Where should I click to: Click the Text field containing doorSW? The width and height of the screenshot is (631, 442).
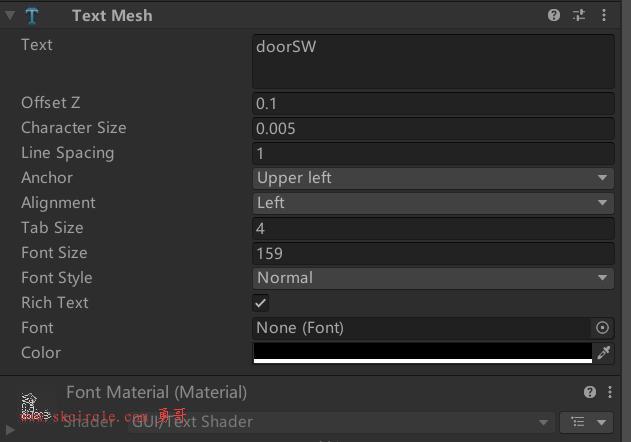click(433, 62)
